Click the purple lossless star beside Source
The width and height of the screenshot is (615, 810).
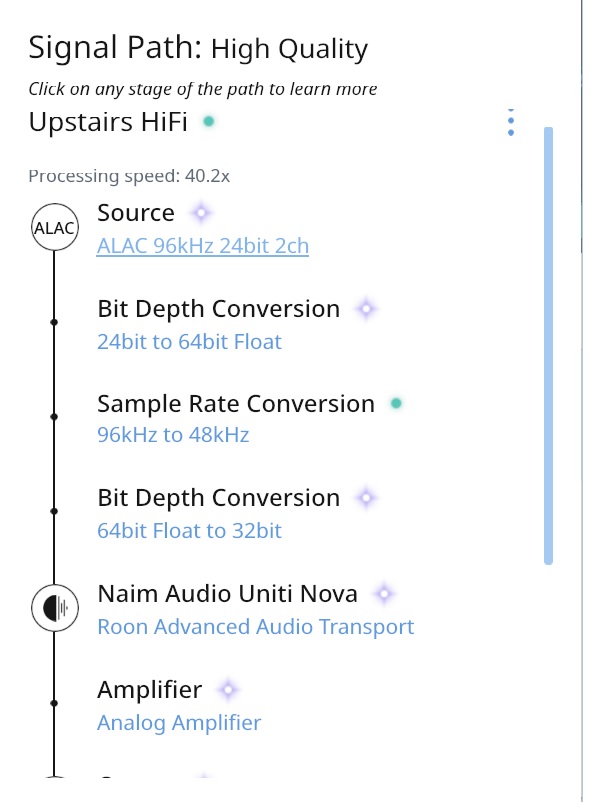coord(201,213)
